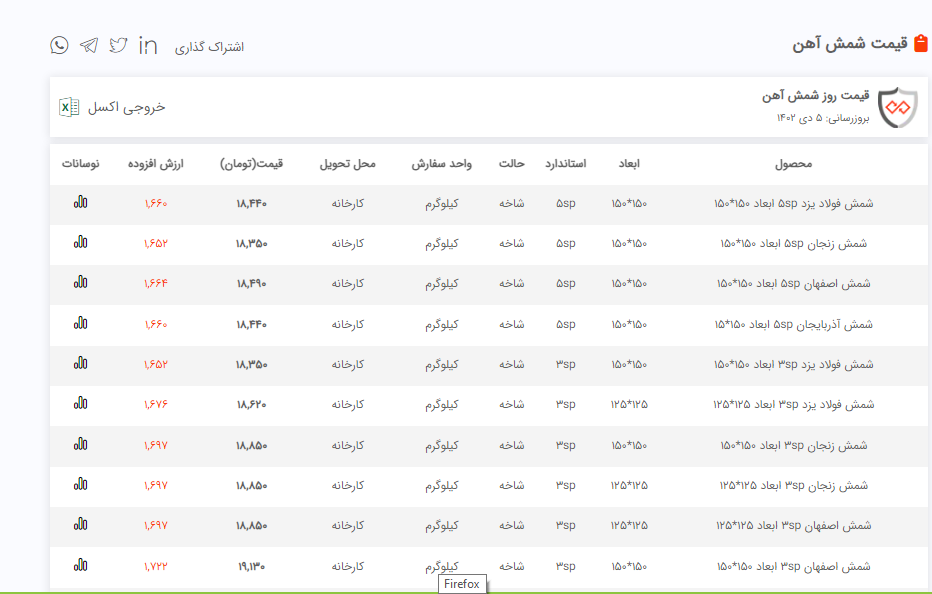Select price 19,130 in last row
932x594 pixels.
coord(252,566)
